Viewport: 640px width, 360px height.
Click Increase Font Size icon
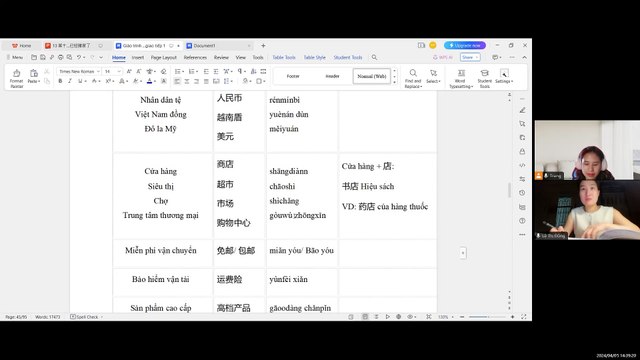pos(129,71)
